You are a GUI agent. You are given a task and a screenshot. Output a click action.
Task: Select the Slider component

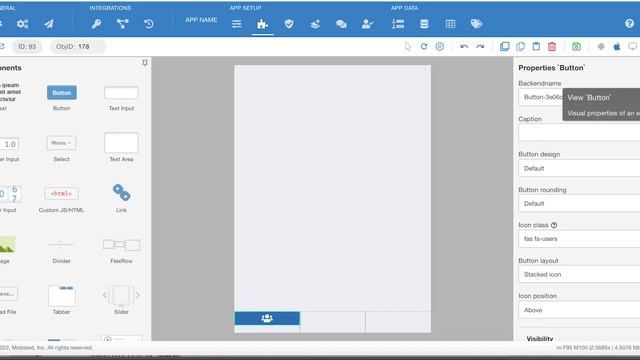(121, 300)
